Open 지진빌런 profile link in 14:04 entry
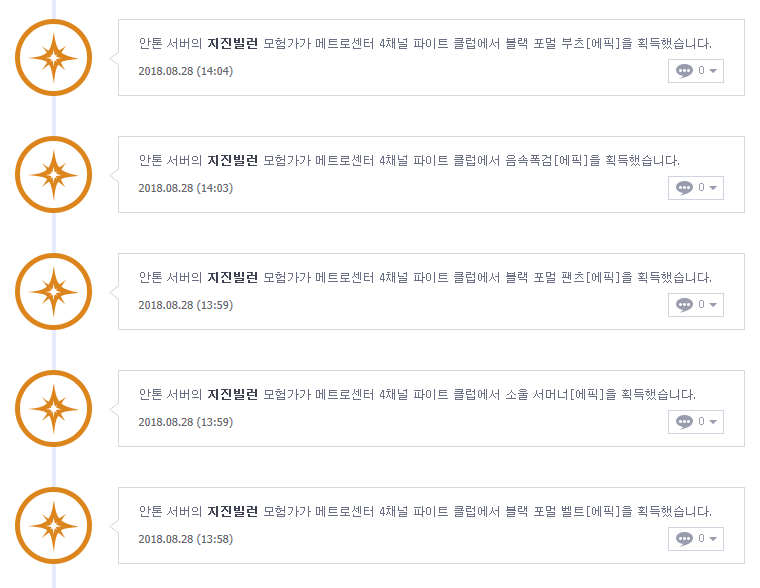The height and width of the screenshot is (588, 760). point(232,44)
